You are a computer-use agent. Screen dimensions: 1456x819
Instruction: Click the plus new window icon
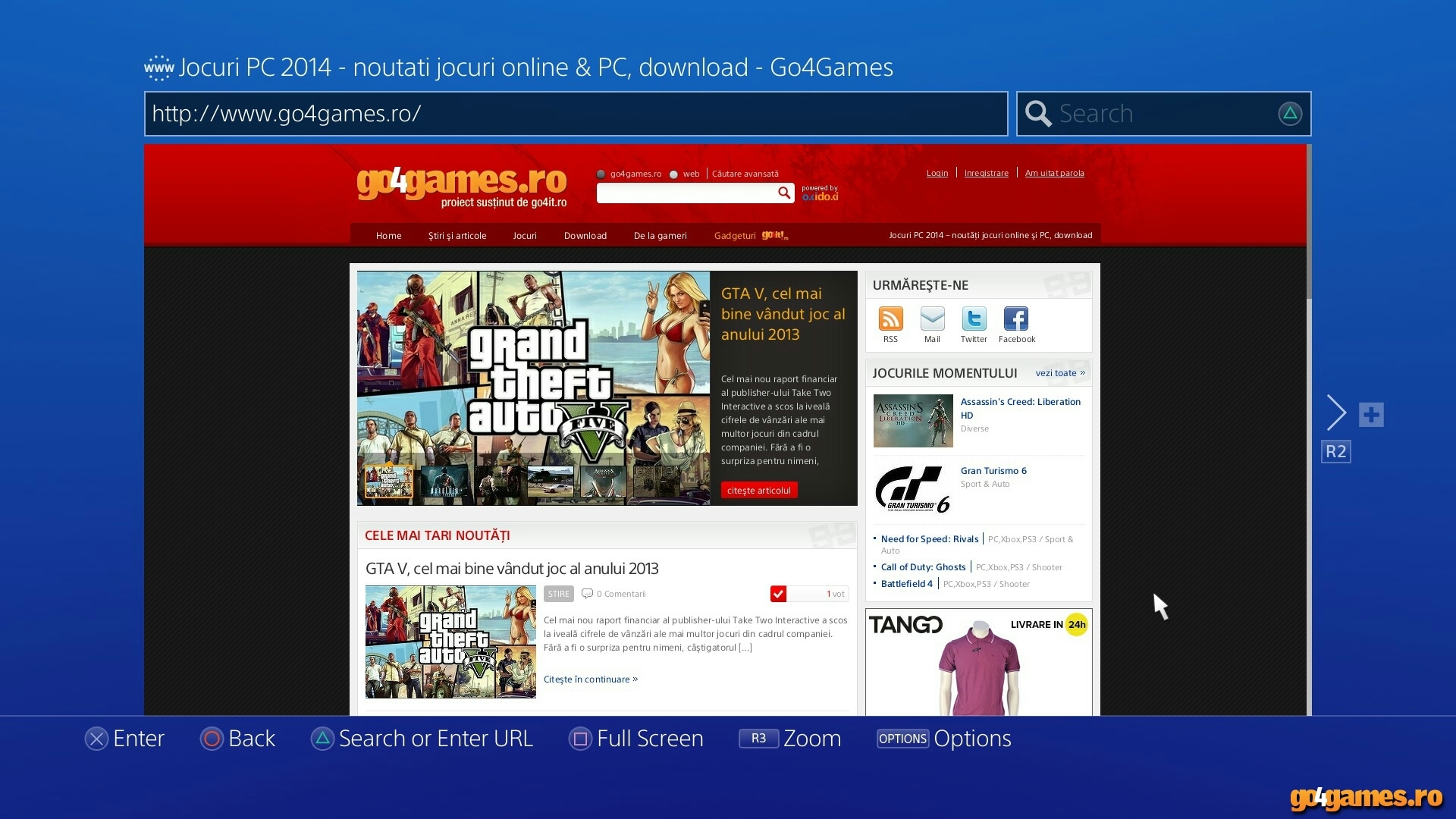1371,415
